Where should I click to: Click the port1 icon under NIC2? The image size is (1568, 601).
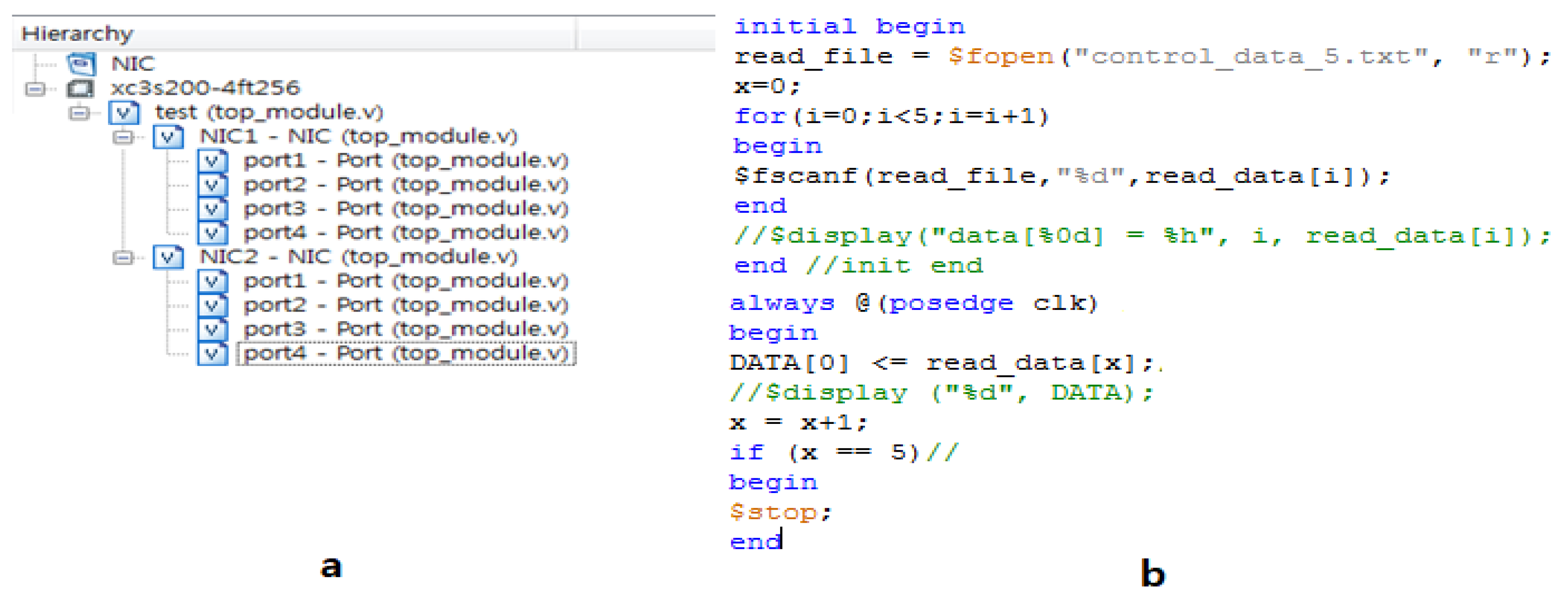(212, 281)
